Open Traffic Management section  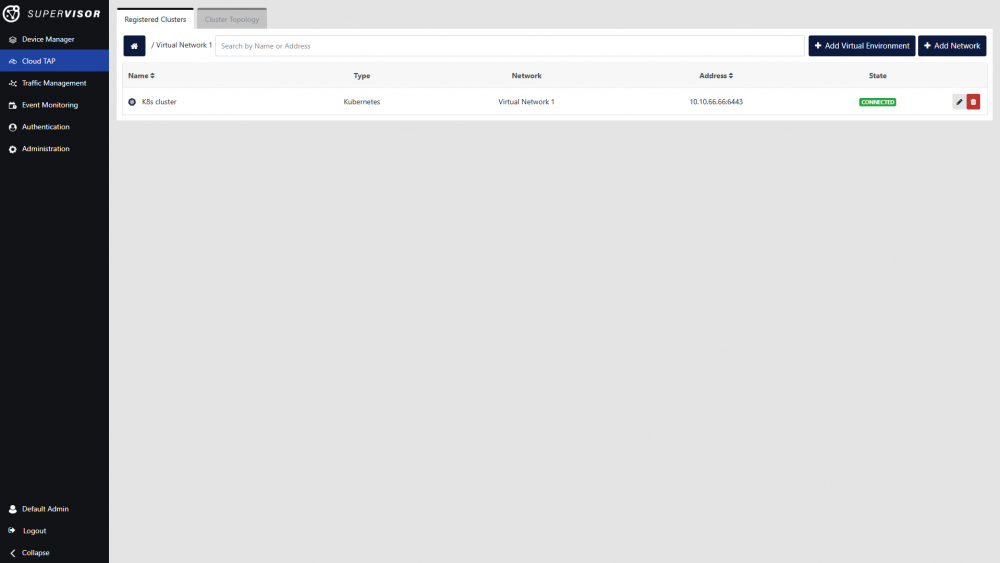click(x=54, y=83)
